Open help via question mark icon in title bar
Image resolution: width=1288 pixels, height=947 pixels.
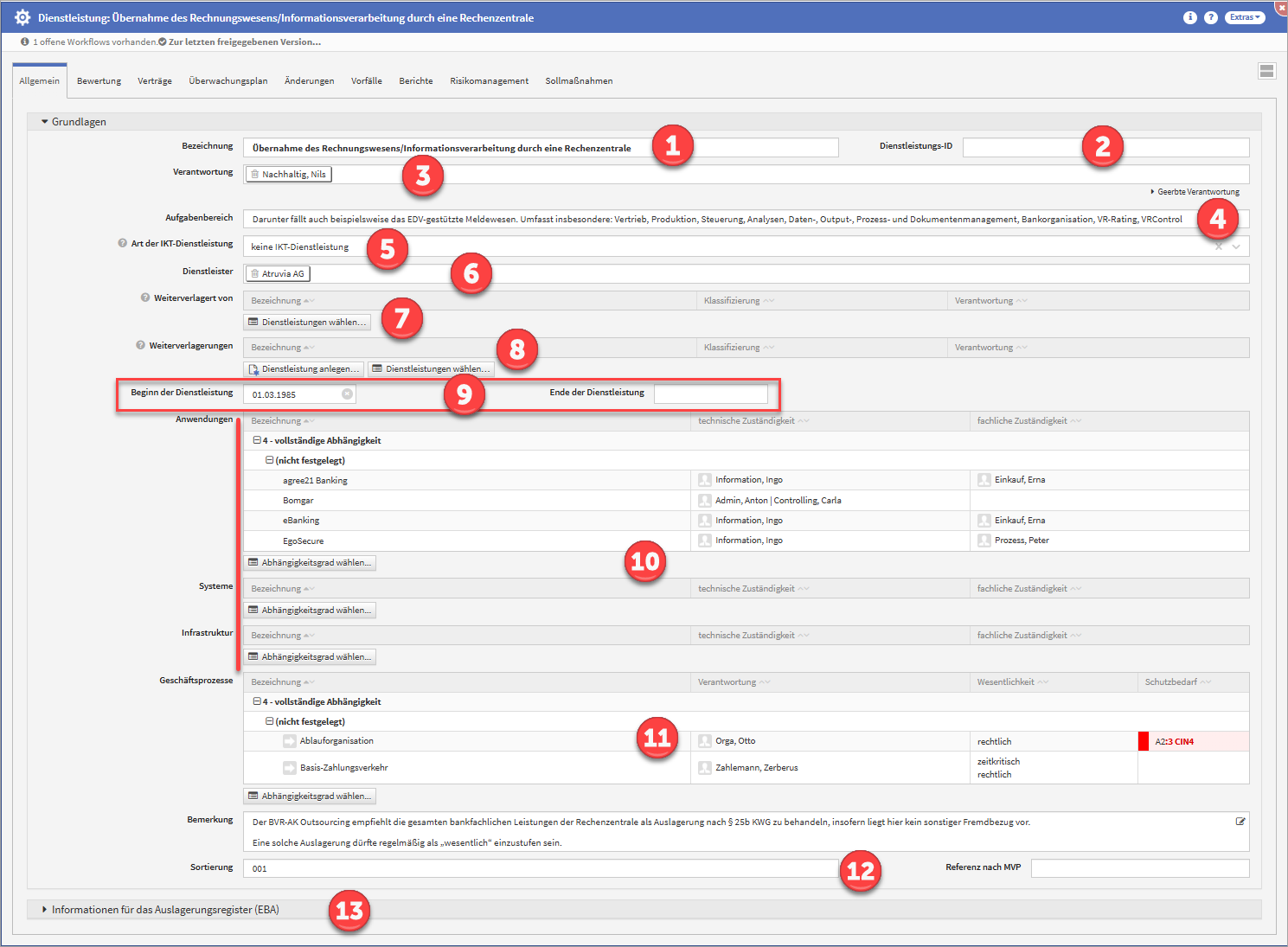pos(1211,17)
